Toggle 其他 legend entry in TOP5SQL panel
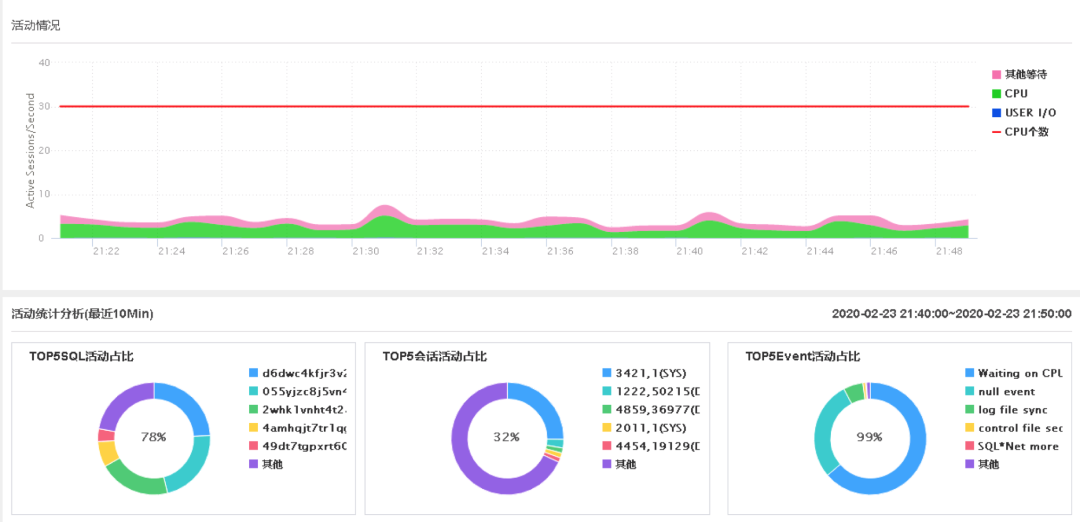The width and height of the screenshot is (1080, 522). [266, 464]
